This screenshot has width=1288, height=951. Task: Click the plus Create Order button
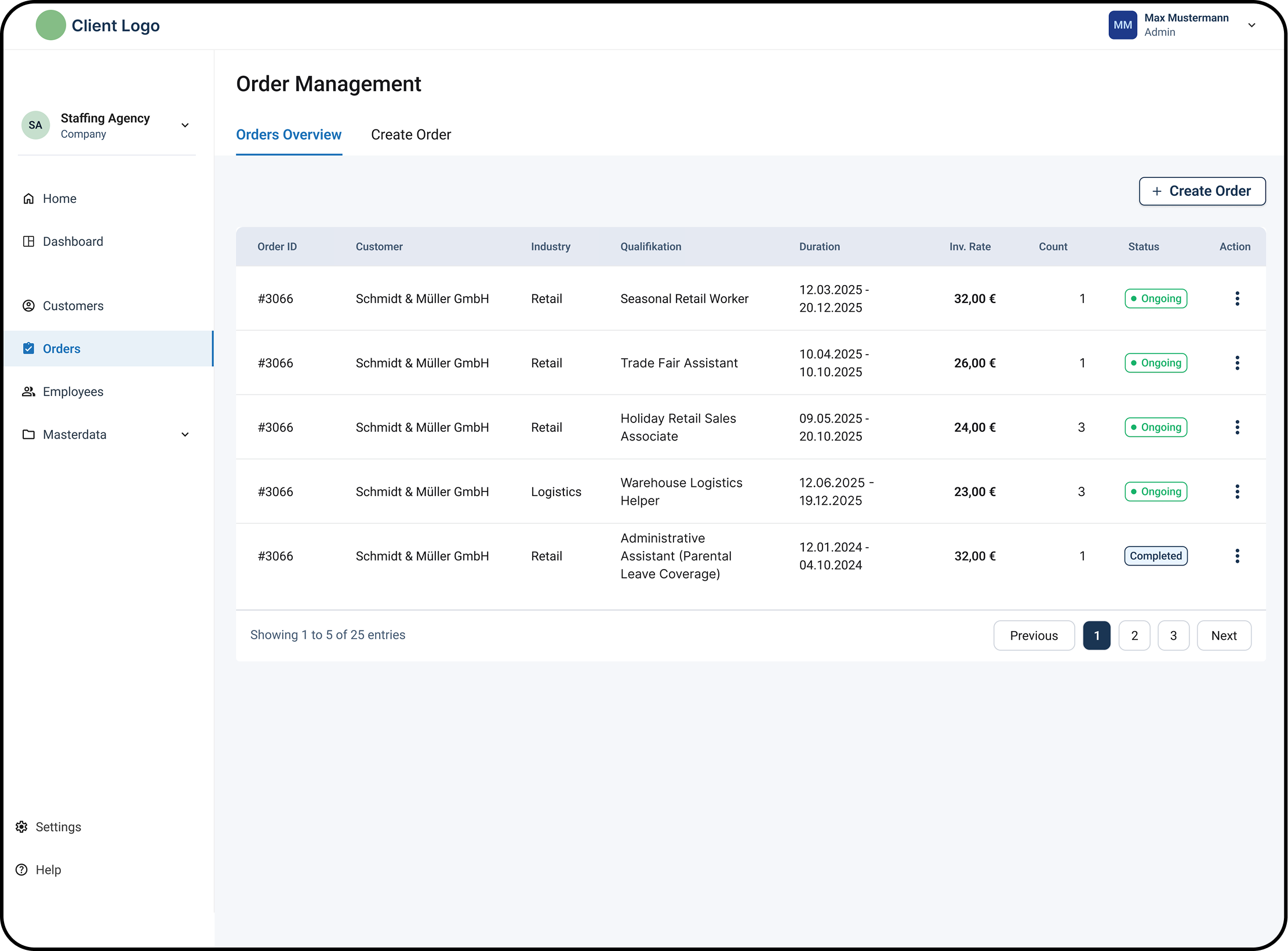tap(1202, 191)
